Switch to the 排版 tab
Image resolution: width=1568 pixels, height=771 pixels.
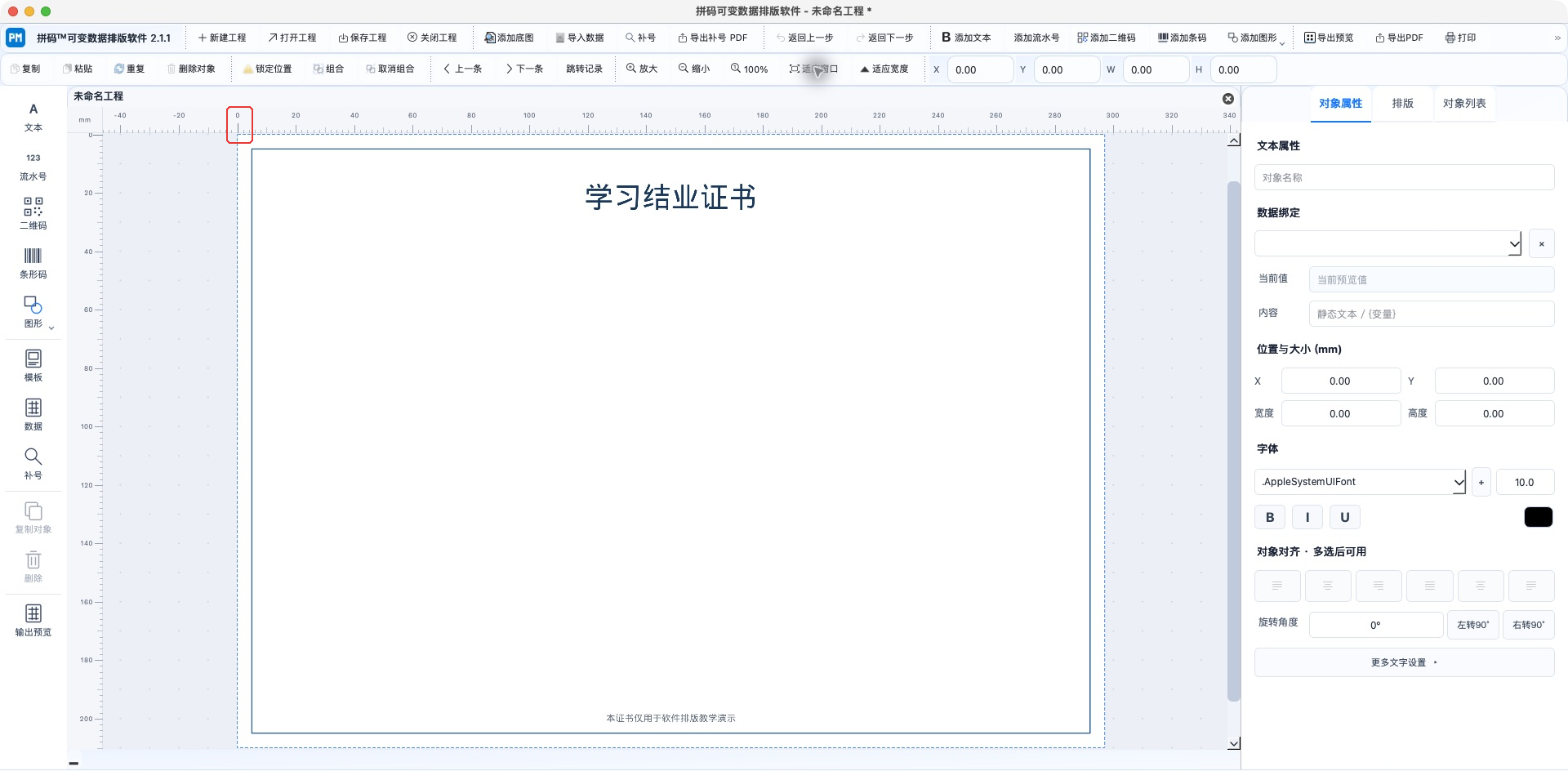pos(1403,104)
